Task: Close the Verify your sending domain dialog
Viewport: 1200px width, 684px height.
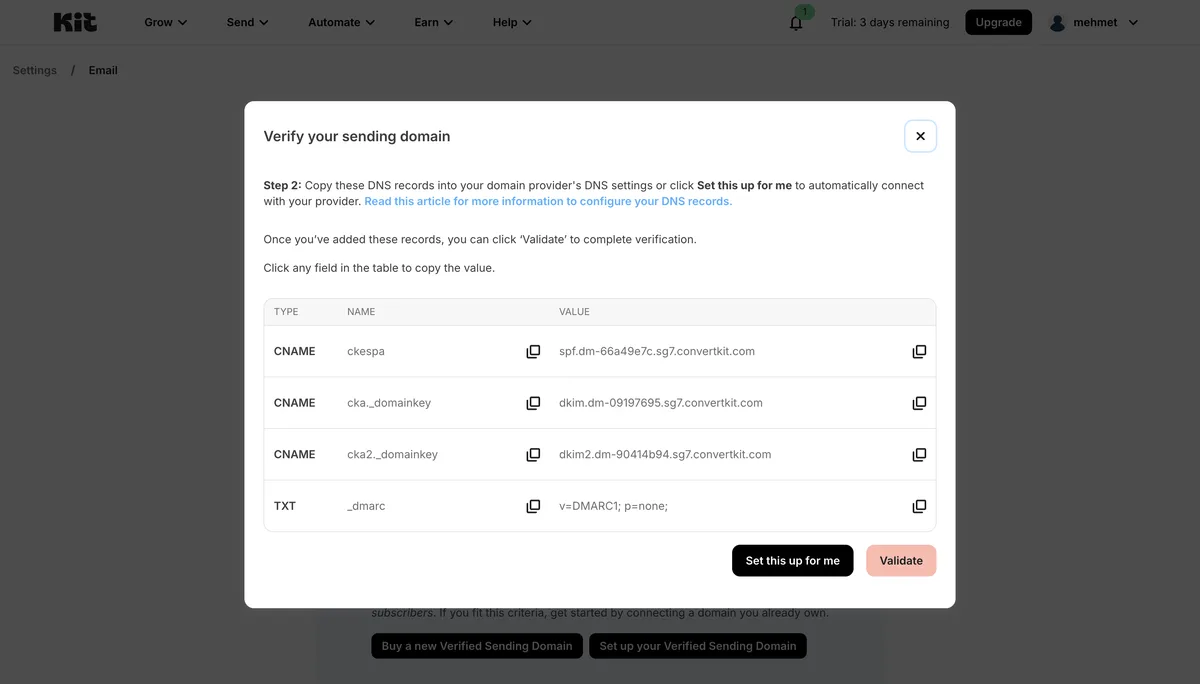Action: (920, 136)
